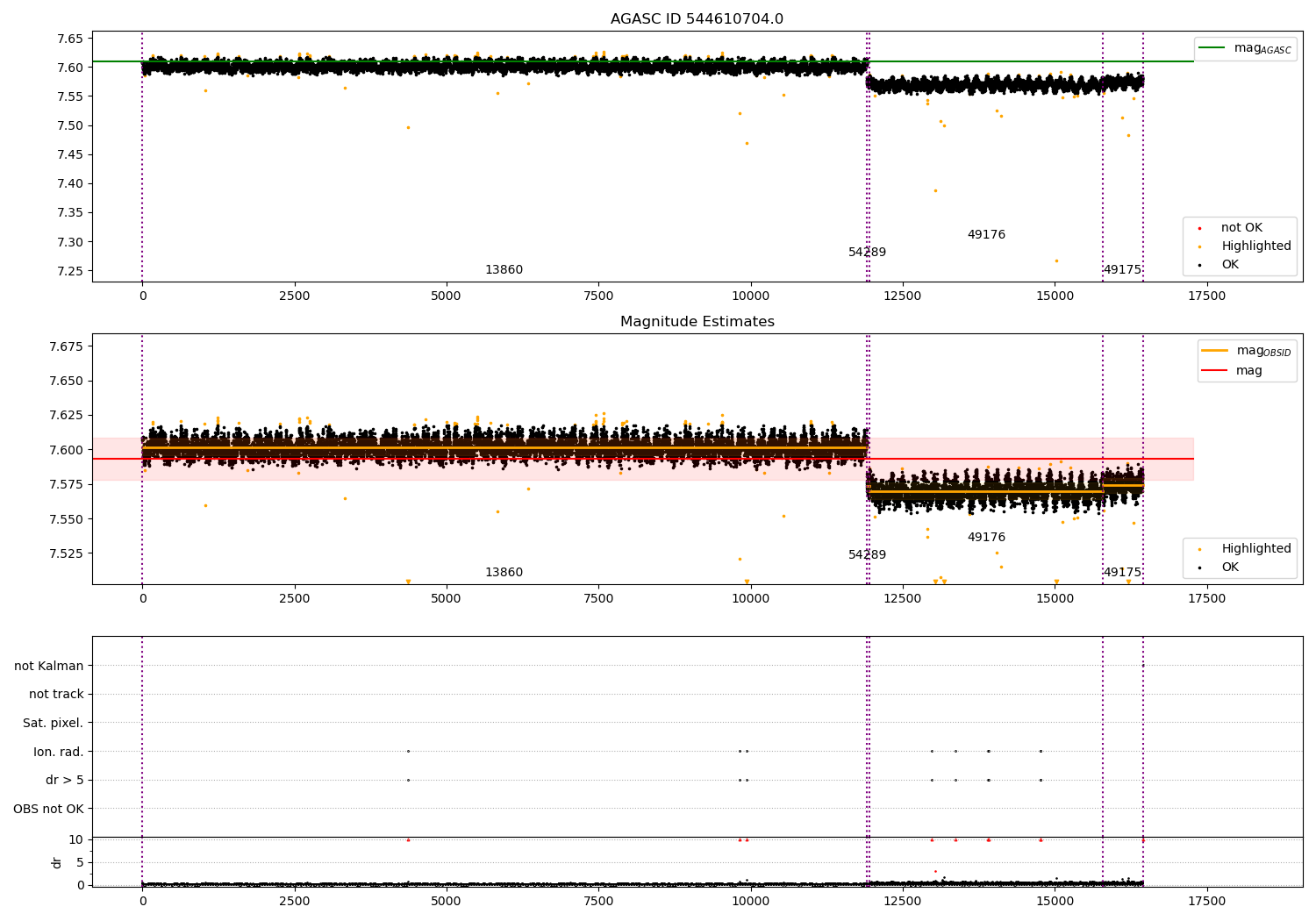Click y-axis tick "7.50" in AGASC ID plot

71,125
